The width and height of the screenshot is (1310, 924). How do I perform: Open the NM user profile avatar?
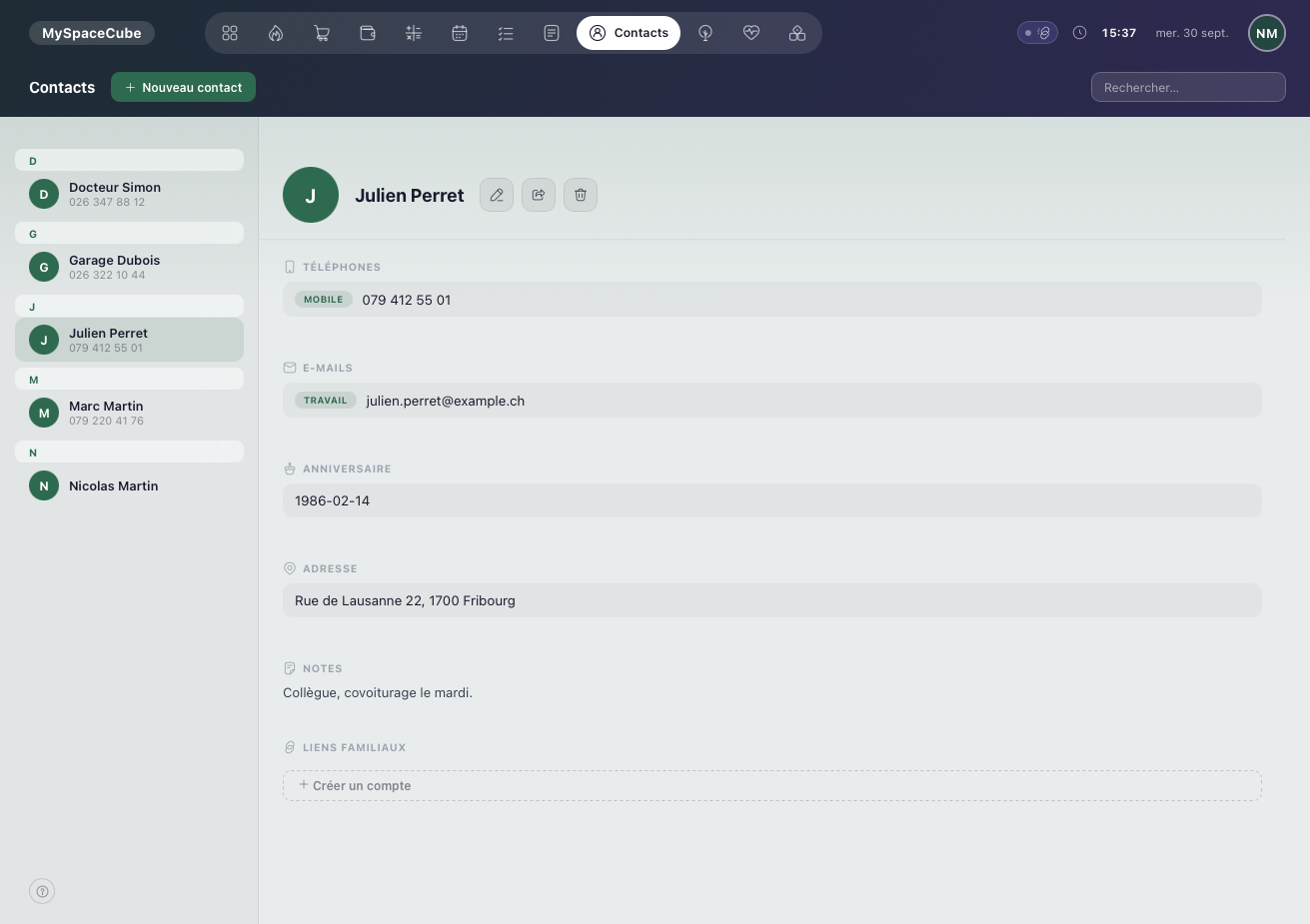pos(1267,33)
